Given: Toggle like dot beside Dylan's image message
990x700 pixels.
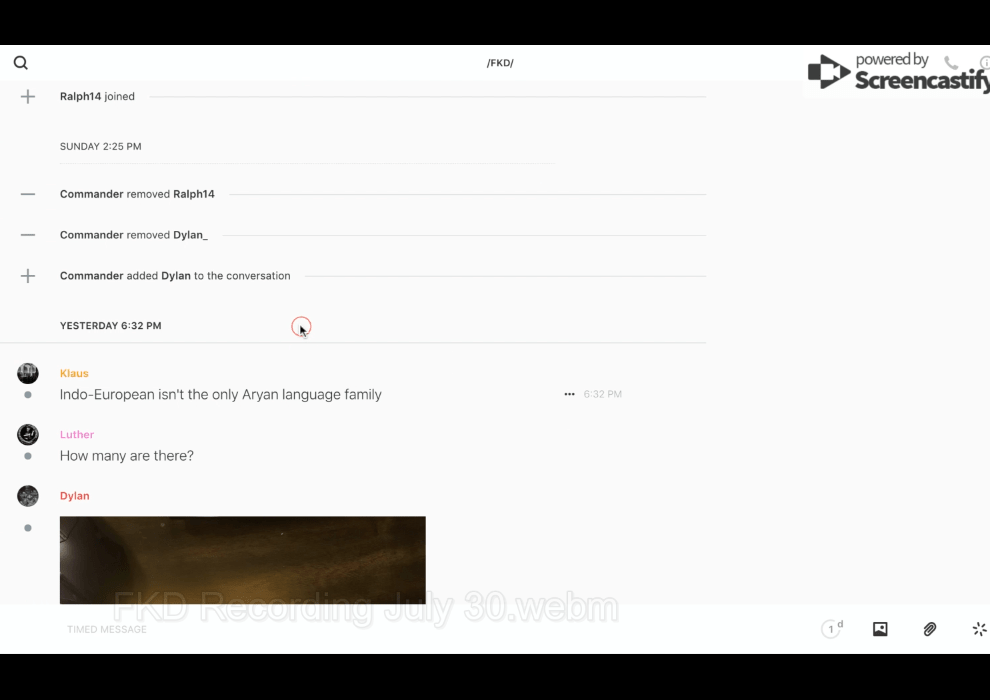Looking at the screenshot, I should click(x=28, y=528).
